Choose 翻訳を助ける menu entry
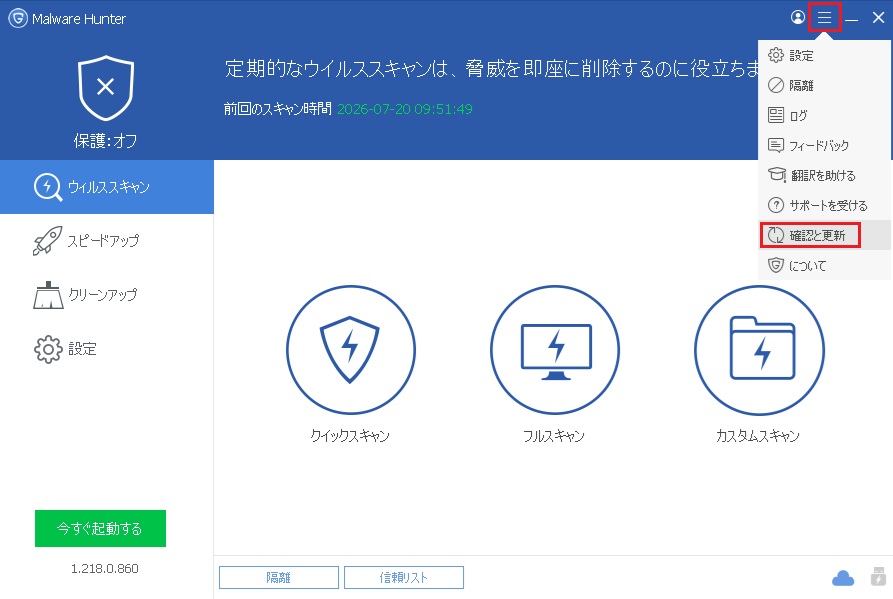The width and height of the screenshot is (893, 599). 825,175
